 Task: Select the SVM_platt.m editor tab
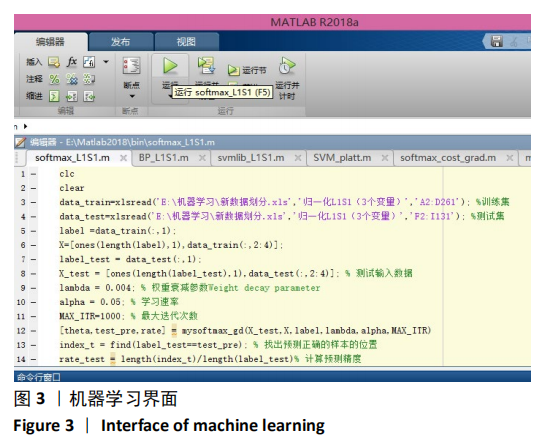pos(342,158)
